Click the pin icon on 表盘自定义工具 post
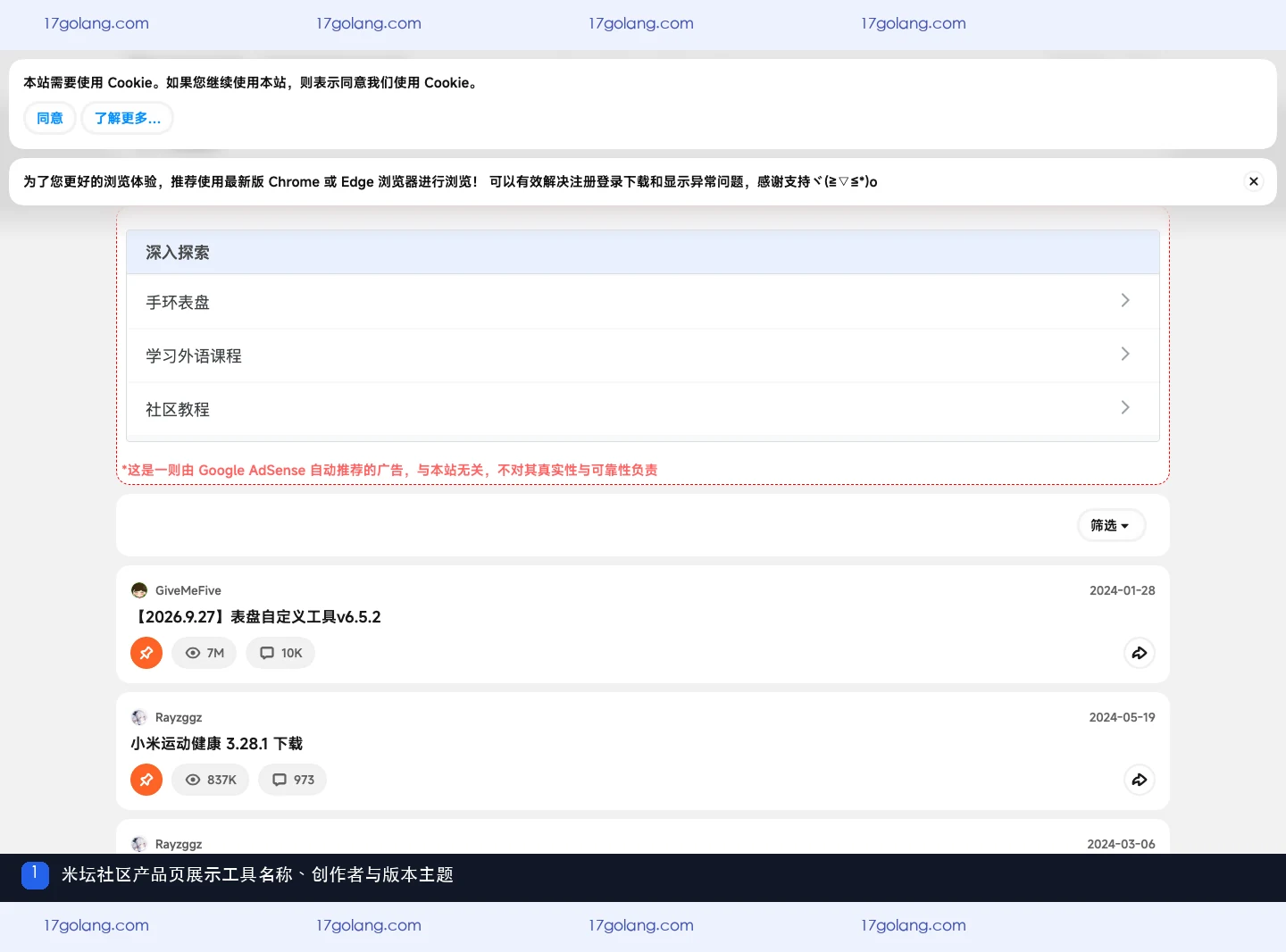Image resolution: width=1286 pixels, height=952 pixels. [146, 653]
